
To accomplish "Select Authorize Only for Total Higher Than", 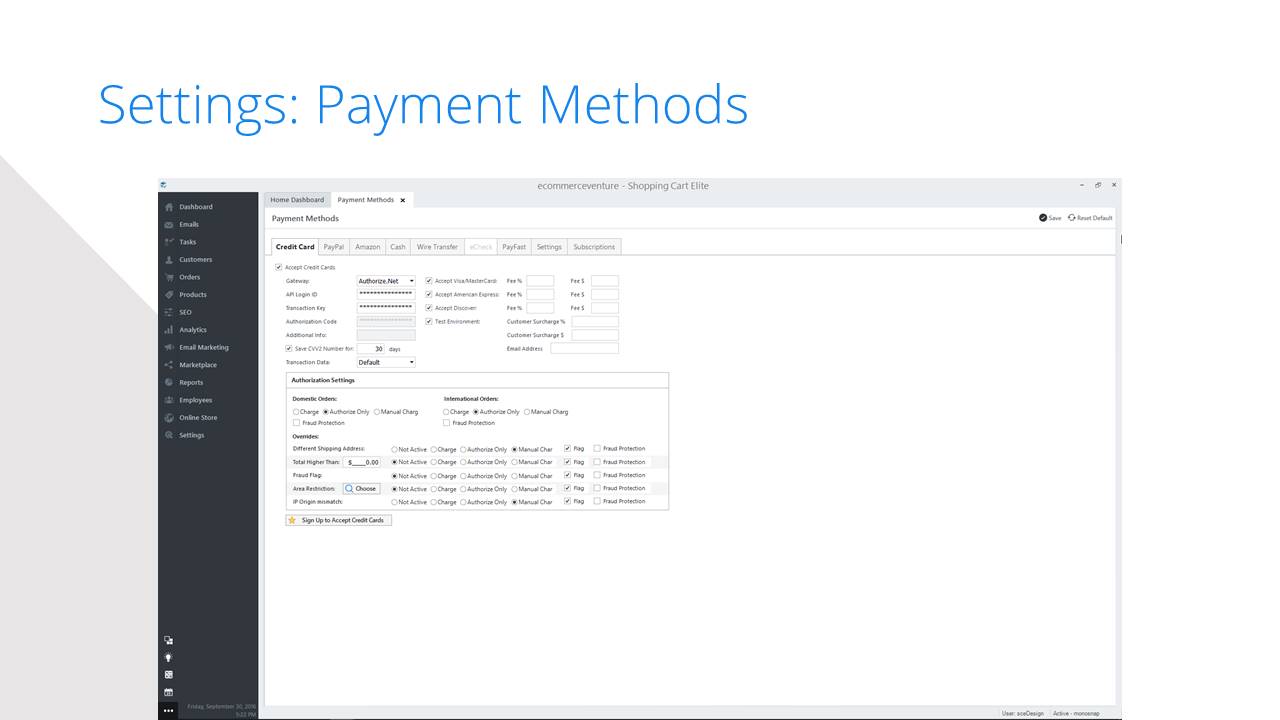I will (464, 462).
